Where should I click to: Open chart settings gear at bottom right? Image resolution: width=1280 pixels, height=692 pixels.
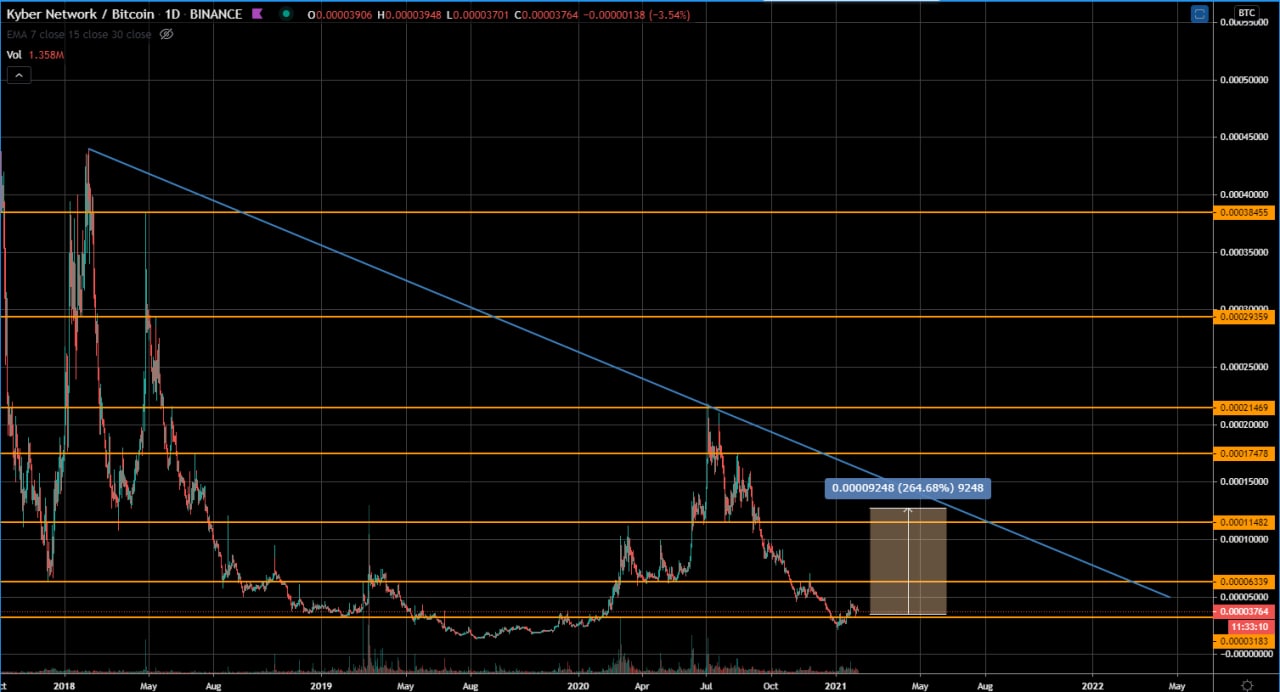(1246, 685)
